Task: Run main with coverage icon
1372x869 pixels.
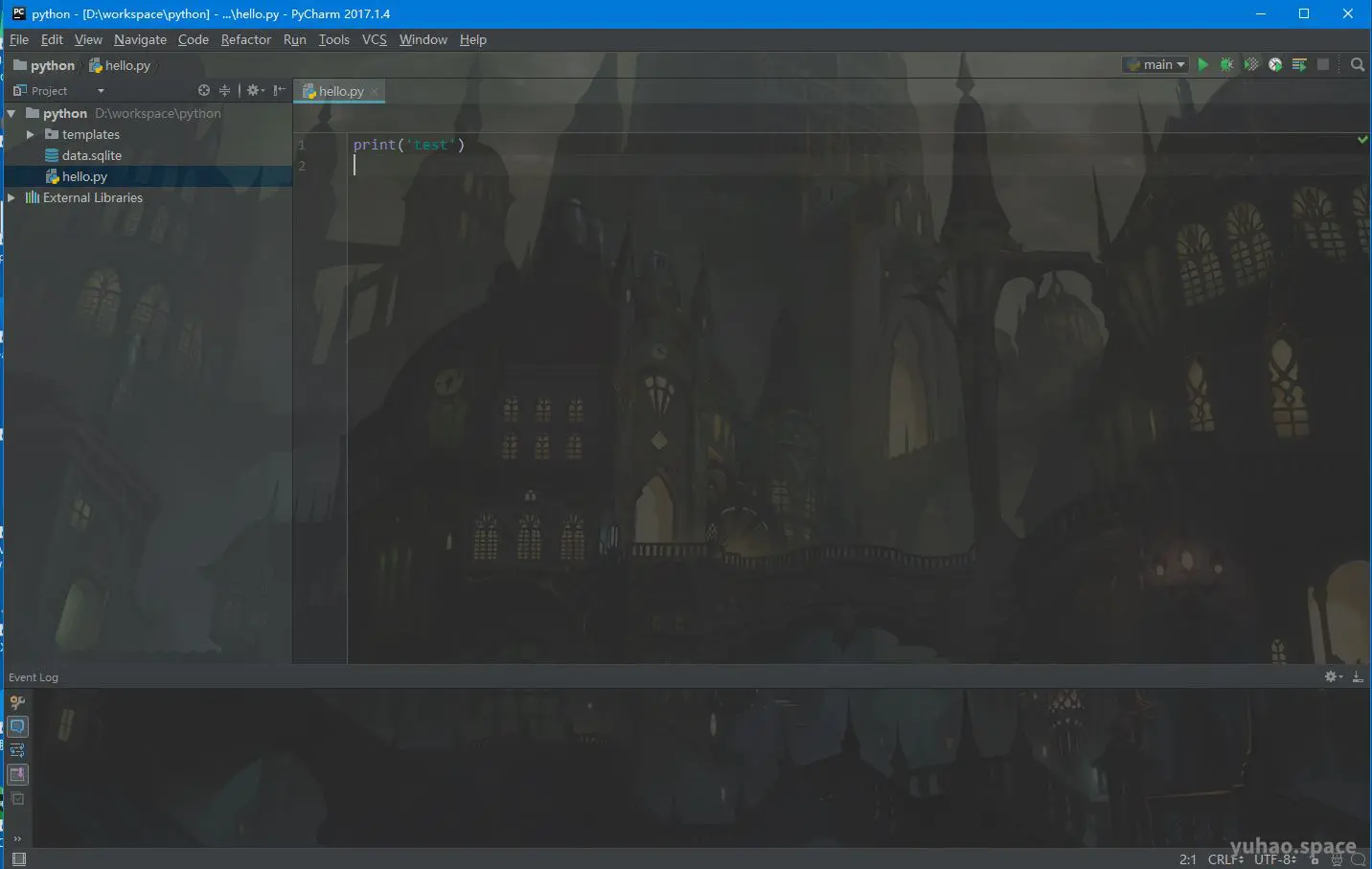Action: [x=1251, y=64]
